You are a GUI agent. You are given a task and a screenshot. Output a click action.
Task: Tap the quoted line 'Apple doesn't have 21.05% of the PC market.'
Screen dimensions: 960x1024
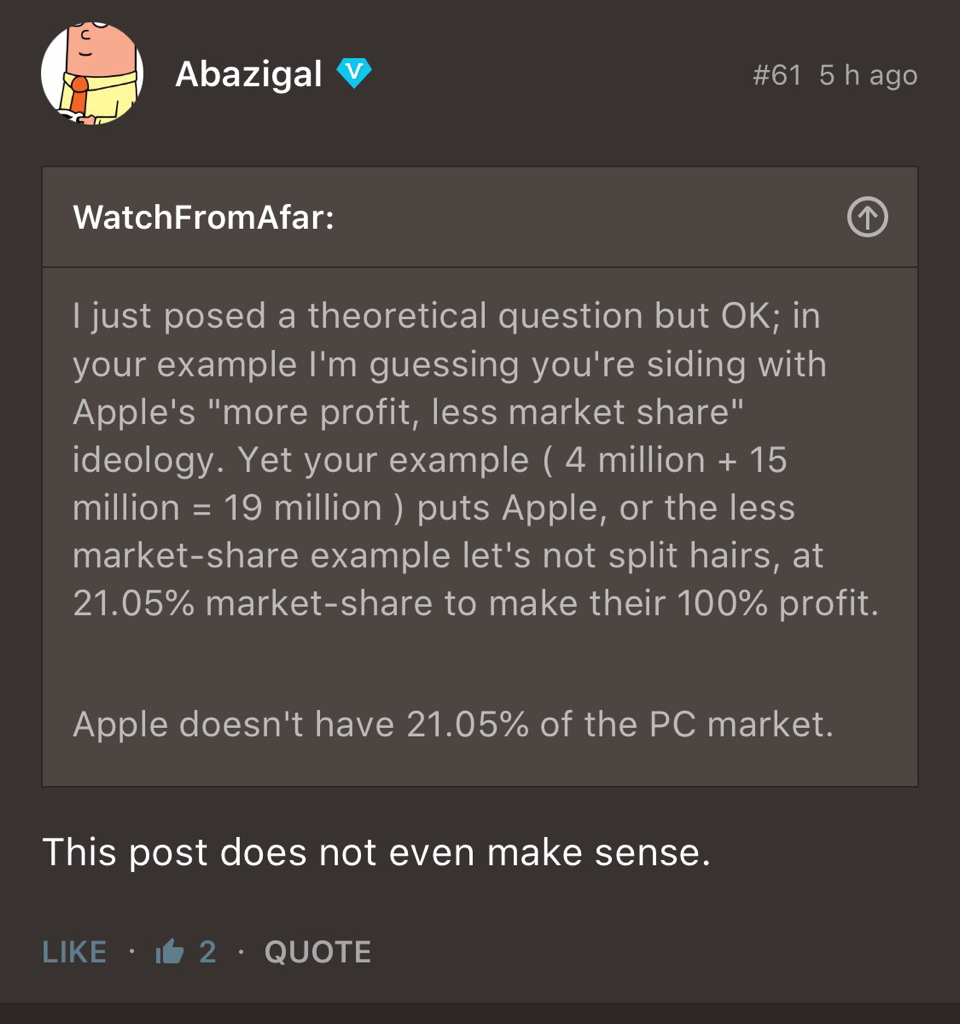coord(452,724)
